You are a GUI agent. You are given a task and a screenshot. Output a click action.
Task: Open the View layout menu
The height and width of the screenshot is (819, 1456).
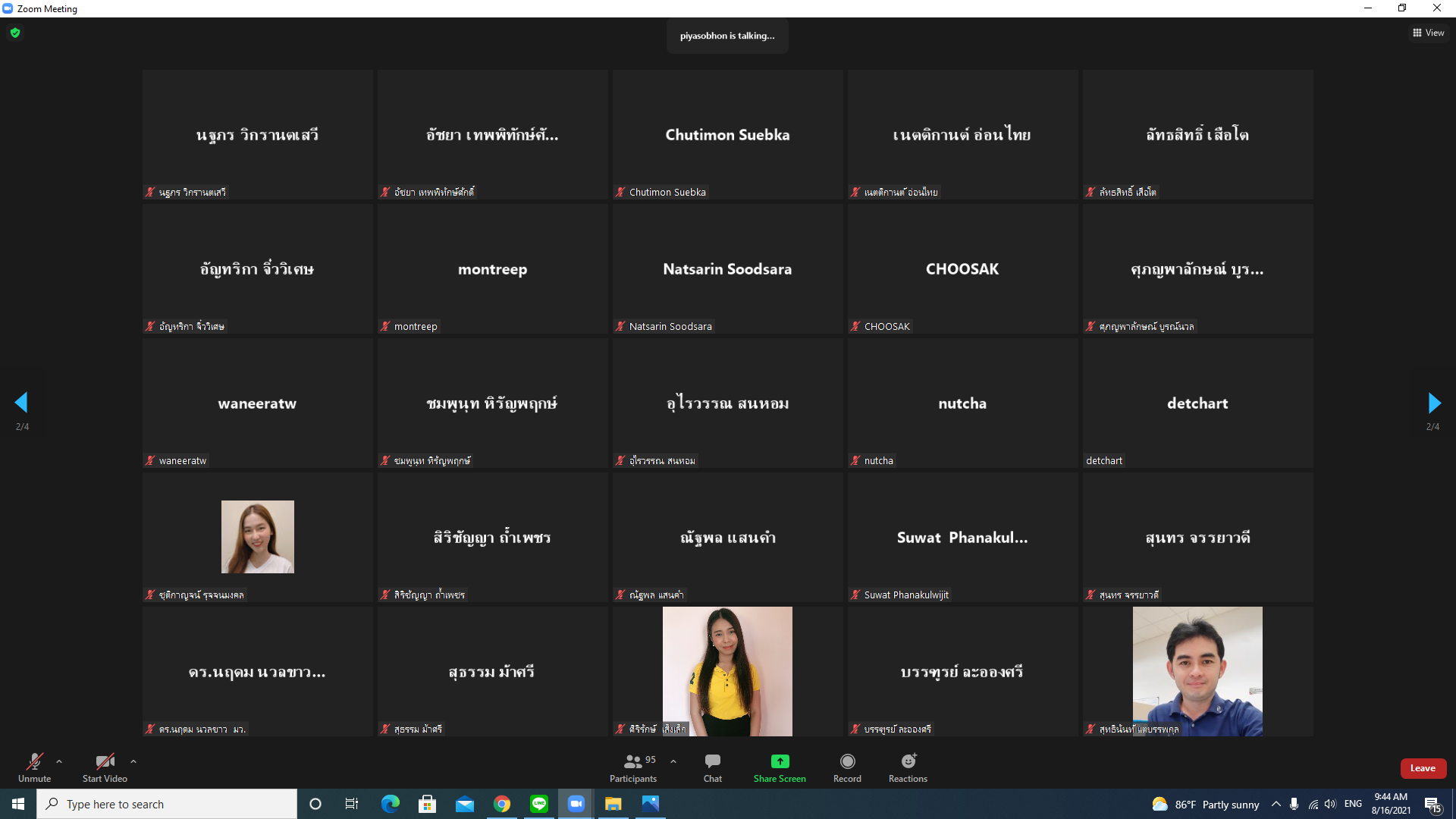point(1428,33)
